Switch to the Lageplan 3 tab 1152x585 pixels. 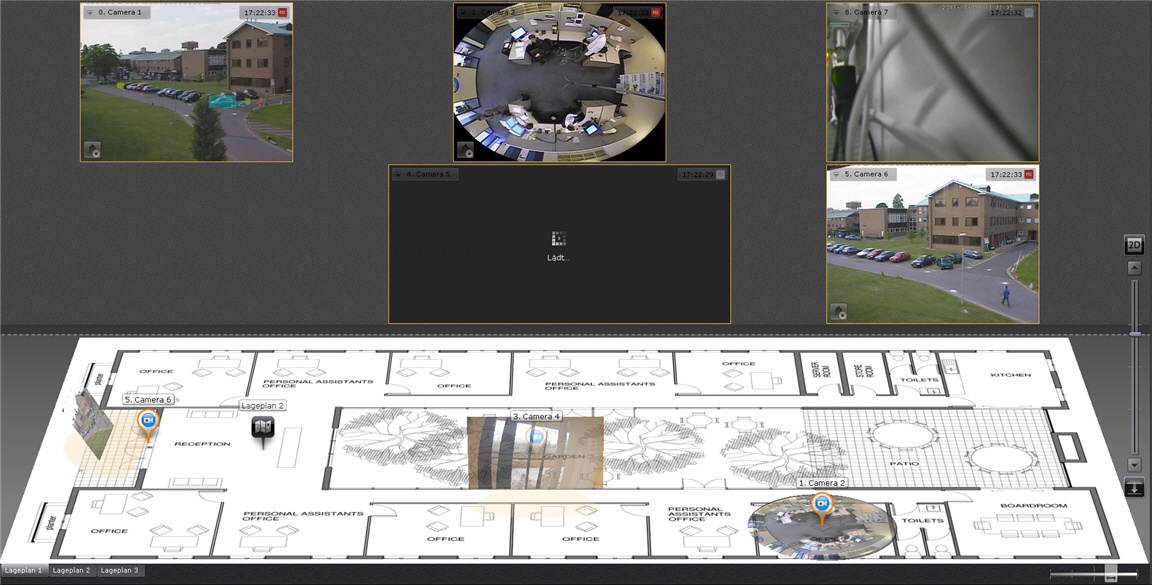pyautogui.click(x=119, y=571)
